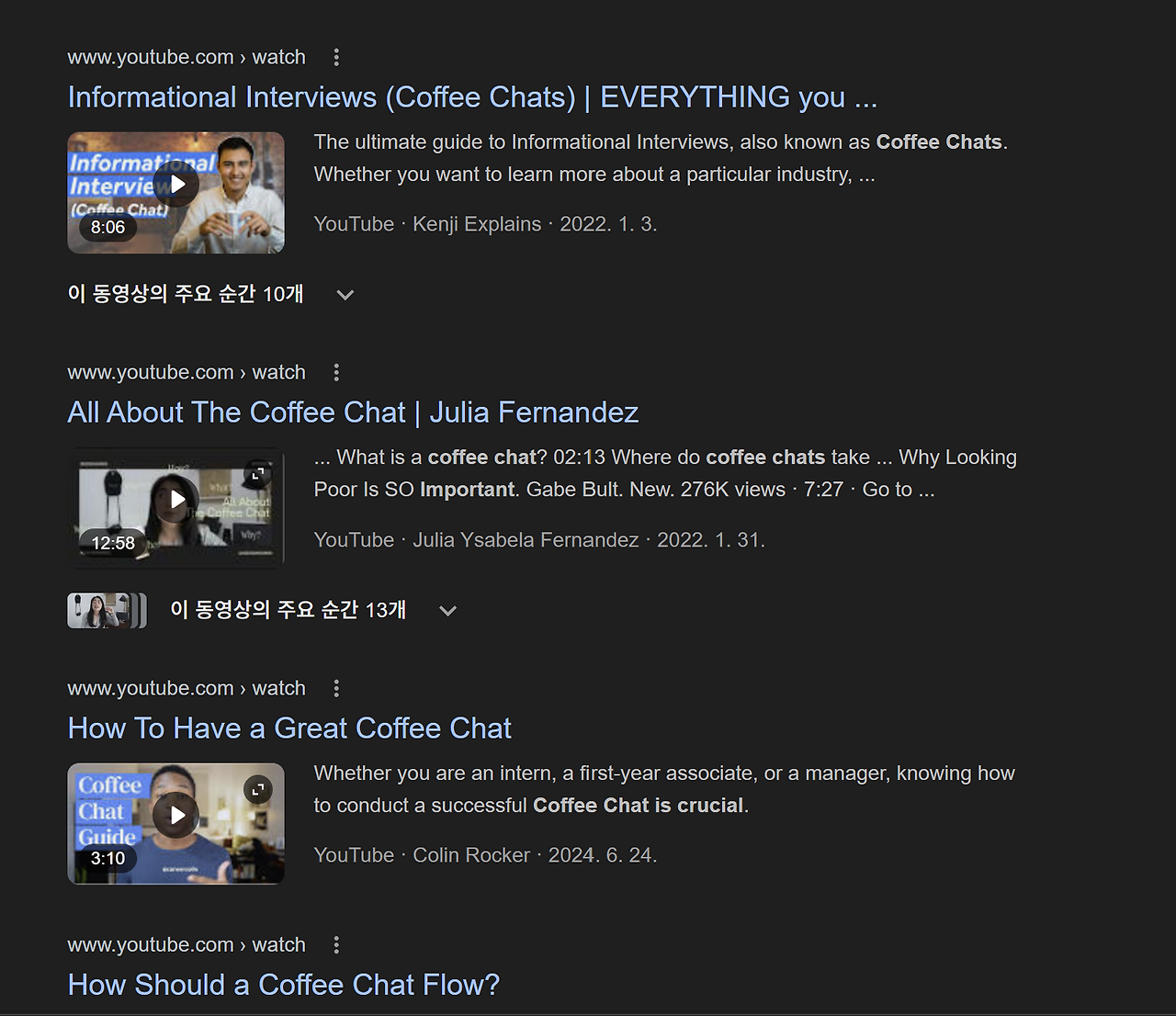Click snippet 'Whether you are an intern'
Image resolution: width=1176 pixels, height=1016 pixels.
(x=665, y=789)
